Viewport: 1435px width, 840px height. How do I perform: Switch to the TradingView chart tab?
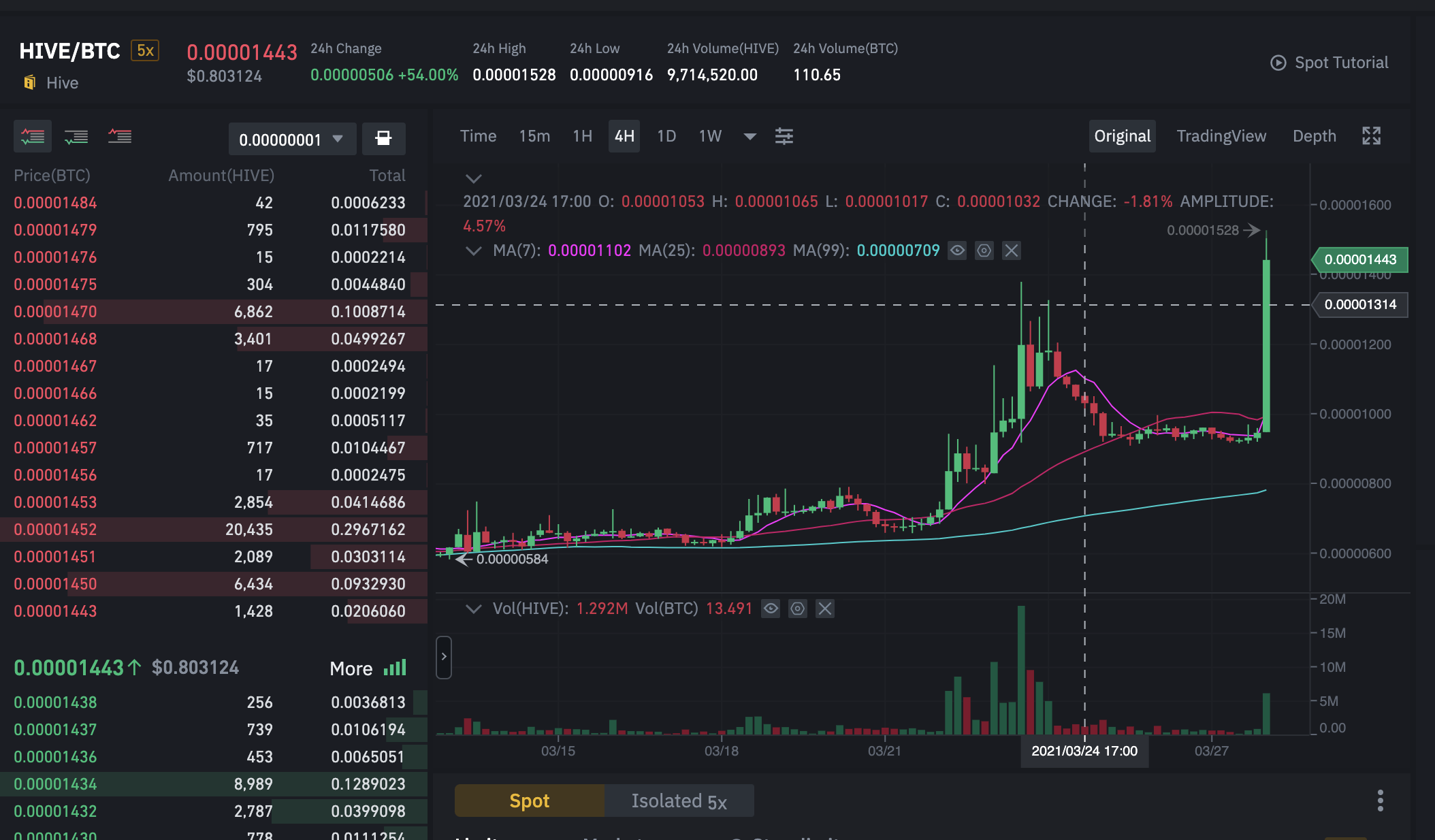click(x=1221, y=136)
